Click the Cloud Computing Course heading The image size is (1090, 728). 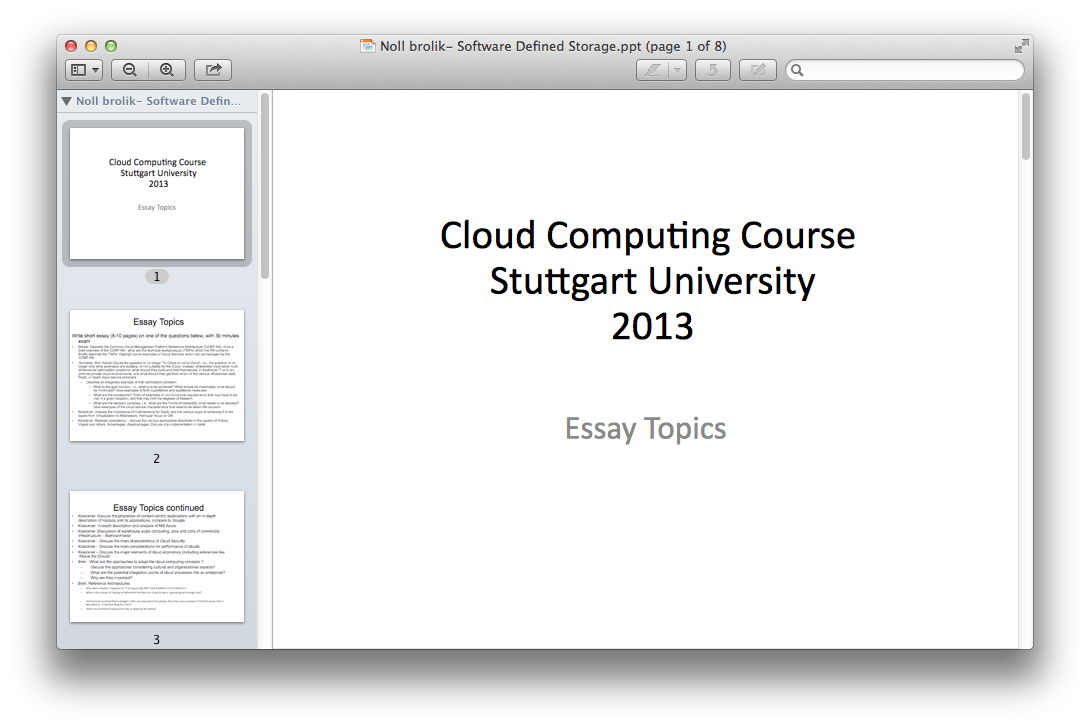pyautogui.click(x=648, y=236)
